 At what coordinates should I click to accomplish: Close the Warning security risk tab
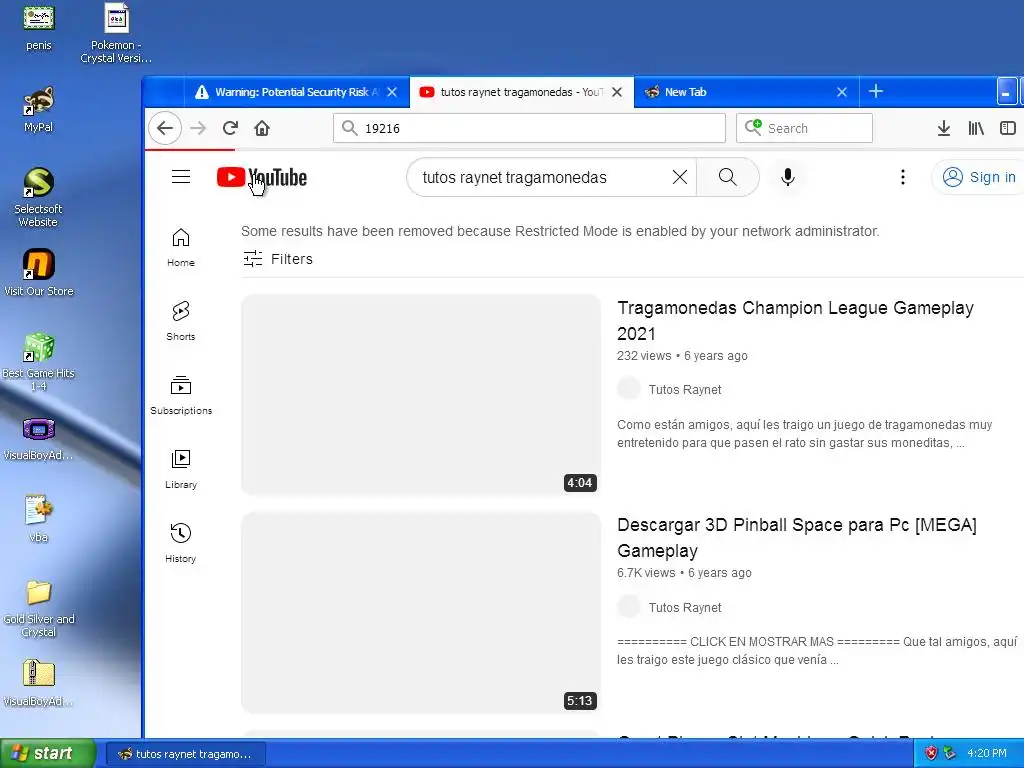pyautogui.click(x=392, y=92)
